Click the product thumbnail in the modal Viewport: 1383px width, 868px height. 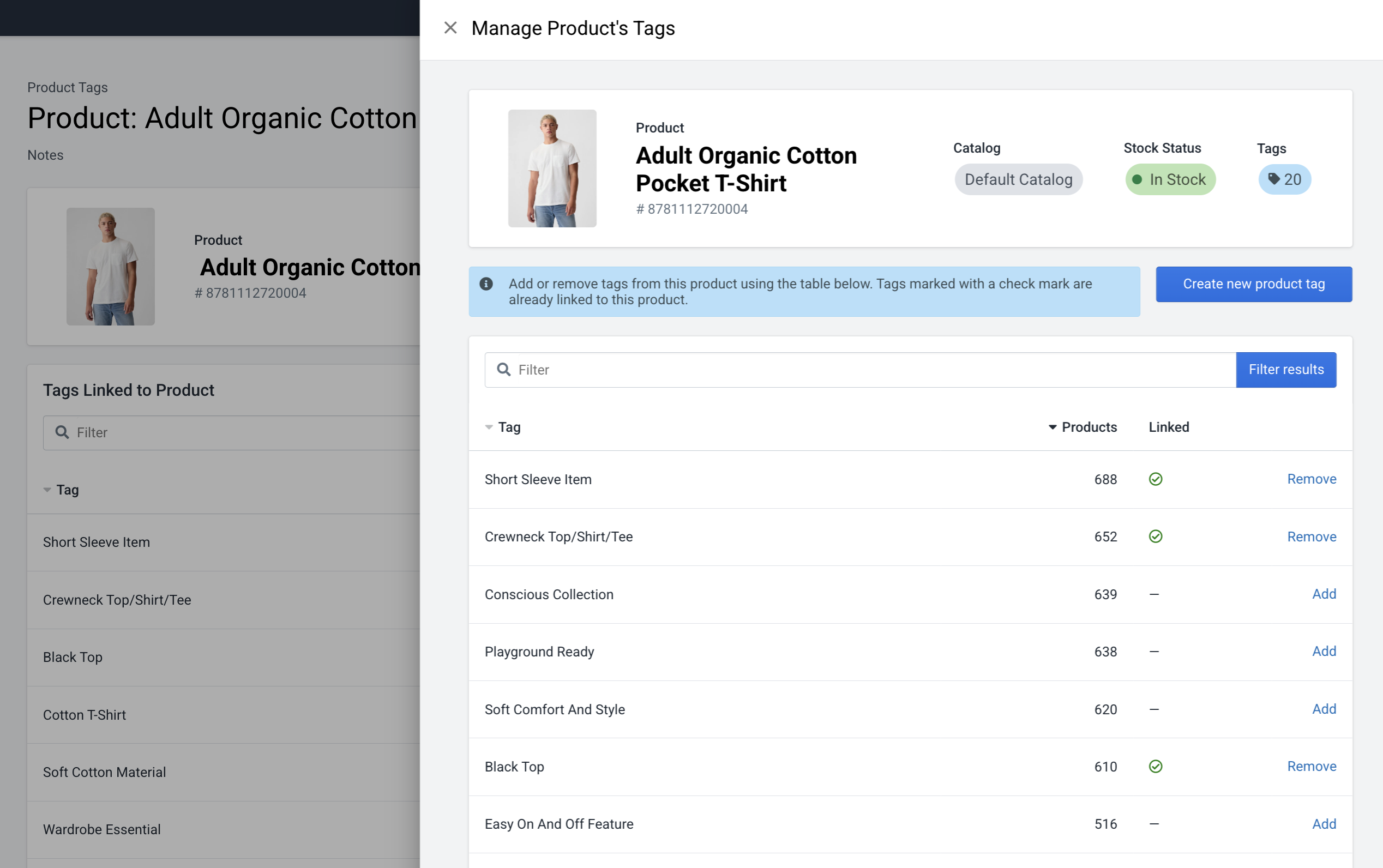552,168
